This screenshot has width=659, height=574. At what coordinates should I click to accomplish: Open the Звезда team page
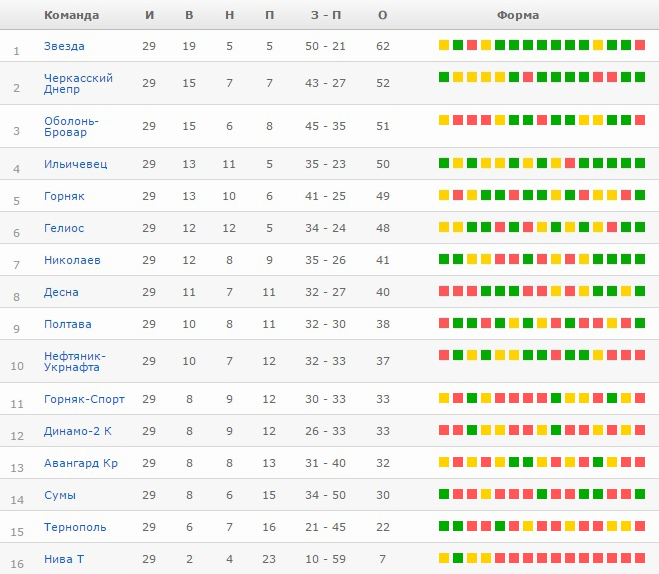[x=64, y=46]
